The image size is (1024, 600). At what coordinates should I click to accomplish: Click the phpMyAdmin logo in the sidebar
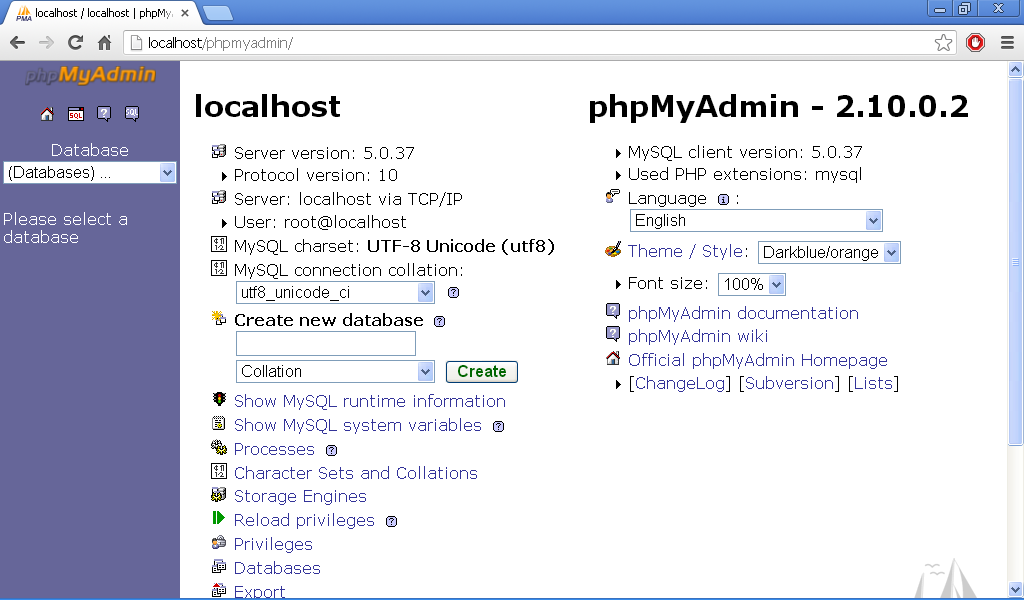coord(90,75)
